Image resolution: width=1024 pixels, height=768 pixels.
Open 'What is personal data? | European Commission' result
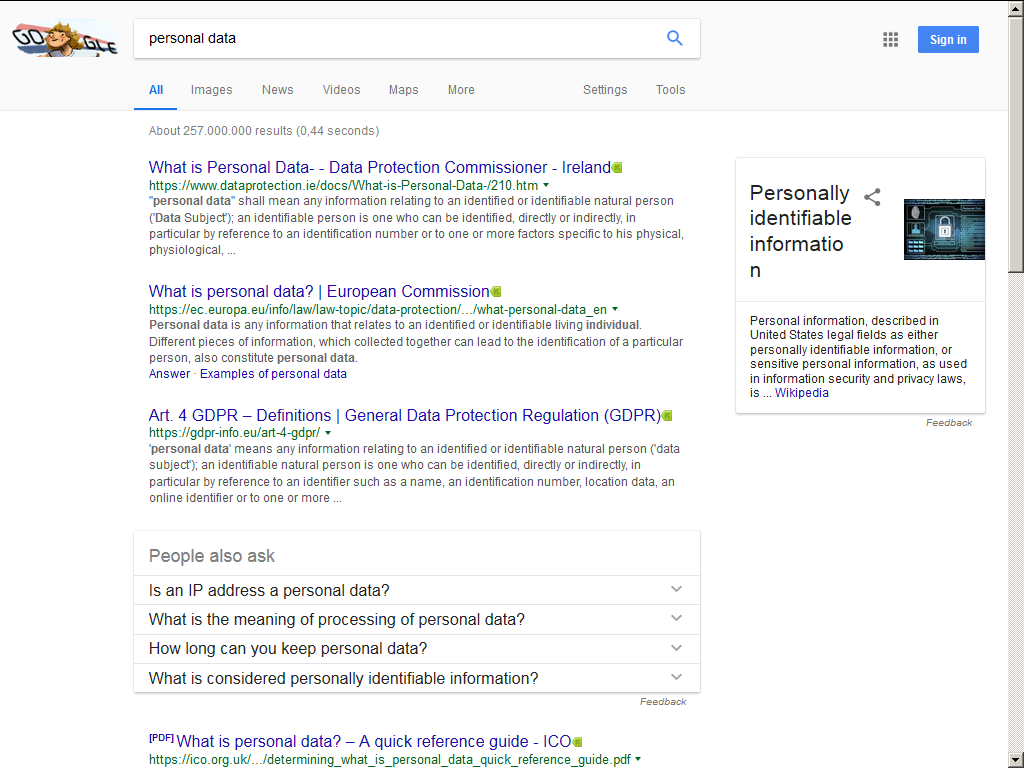tap(319, 291)
